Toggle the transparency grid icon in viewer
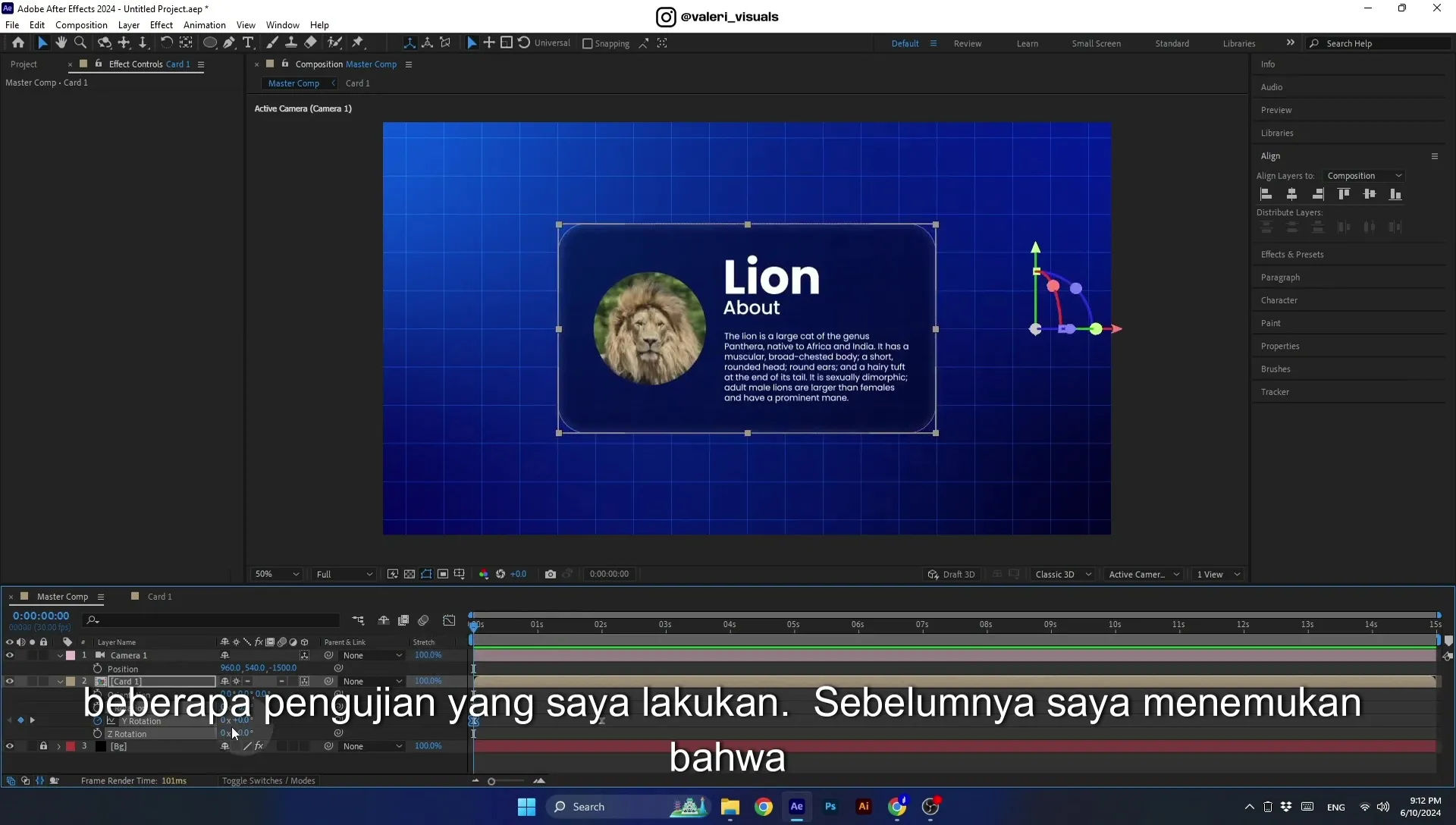The image size is (1456, 825). point(409,574)
